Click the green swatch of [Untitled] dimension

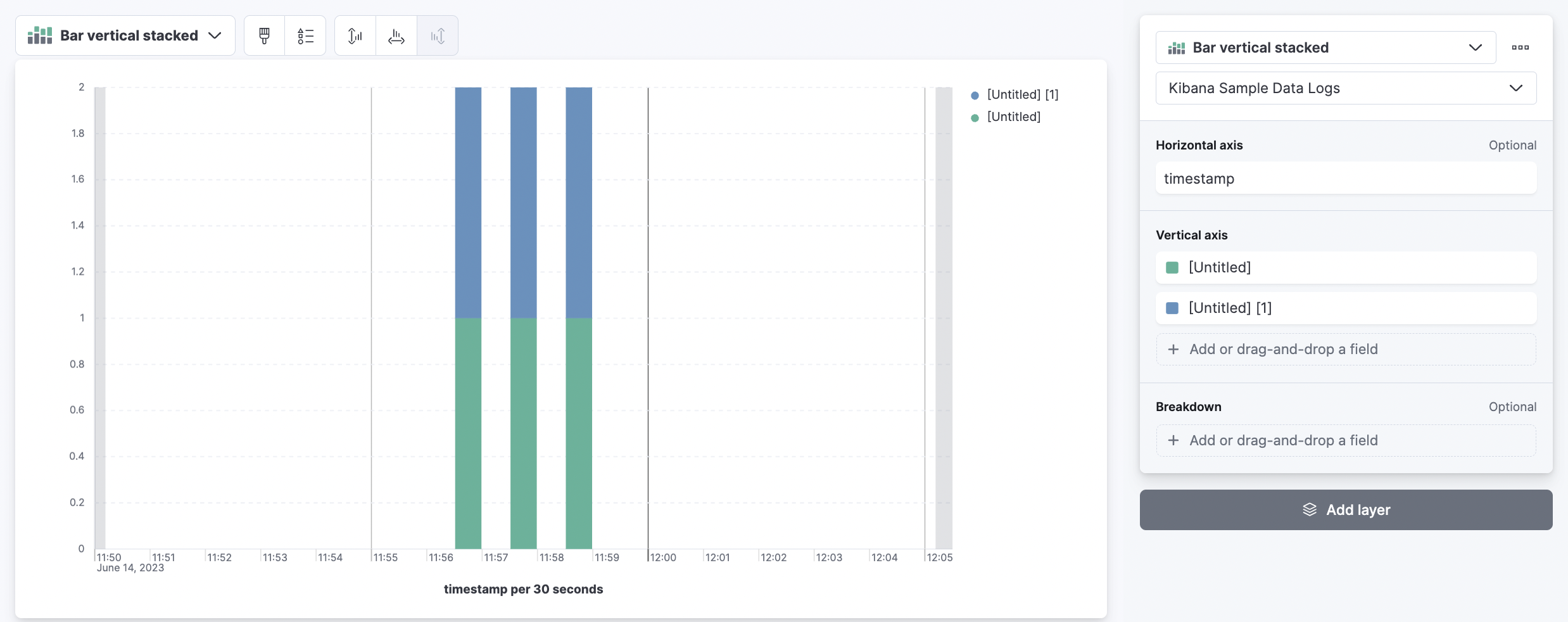[1172, 267]
